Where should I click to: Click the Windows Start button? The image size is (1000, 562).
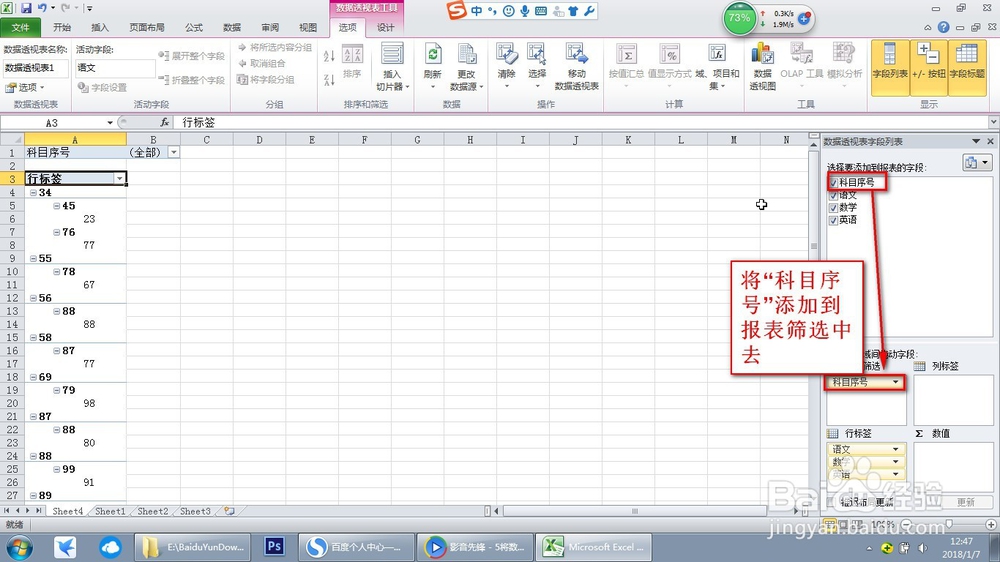[x=19, y=547]
